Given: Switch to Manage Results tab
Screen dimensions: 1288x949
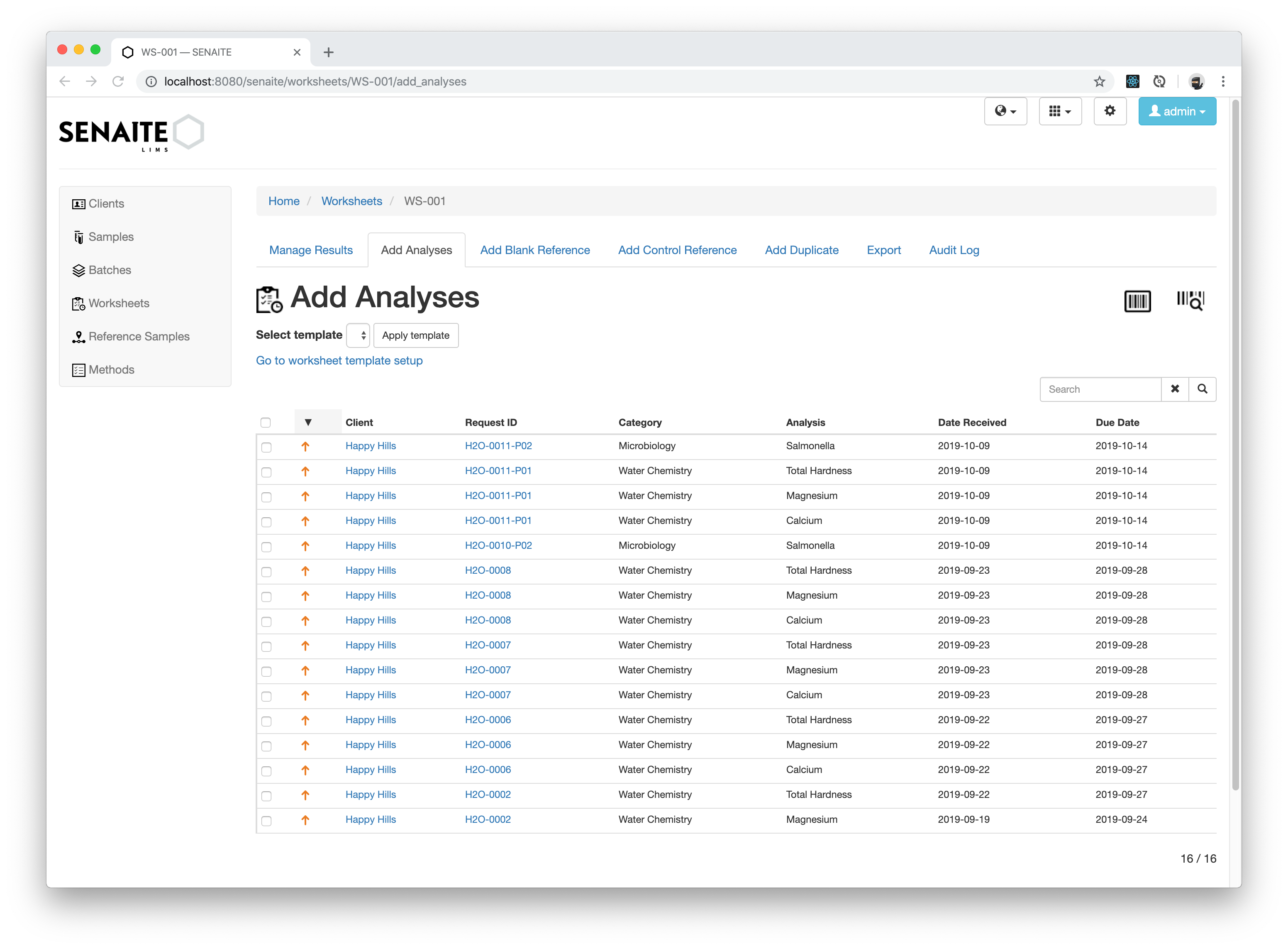Looking at the screenshot, I should (311, 250).
